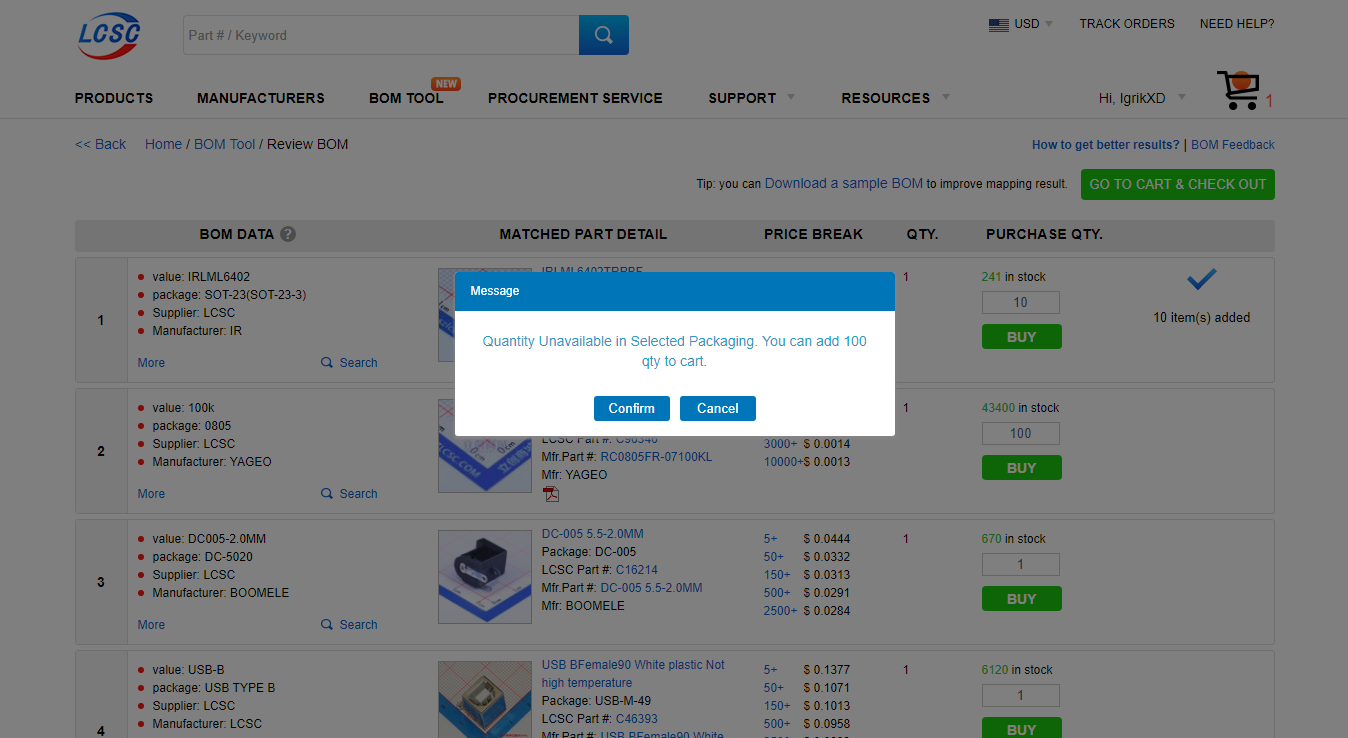Viewport: 1348px width, 738px height.
Task: Open How to get better results link
Action: click(1106, 145)
